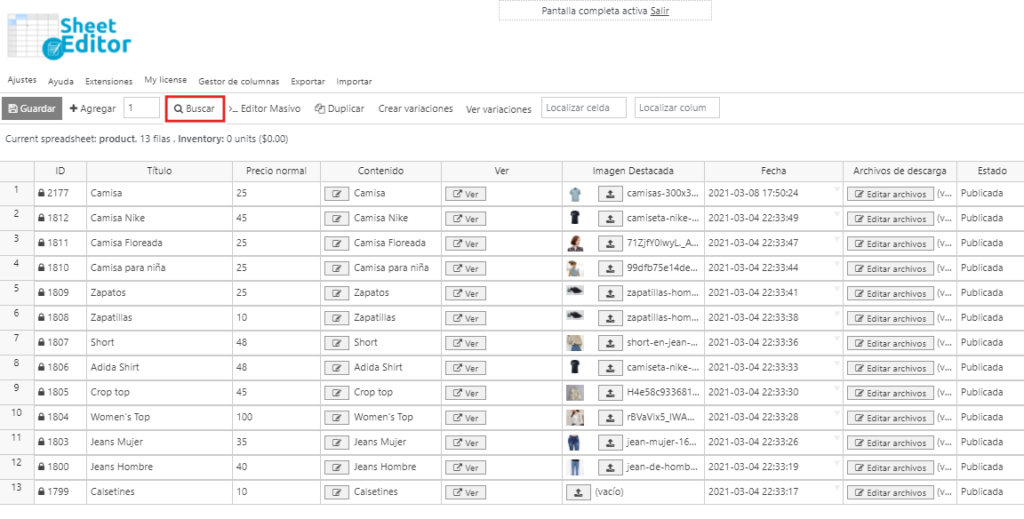
Task: Open date dropdown for Camisa Floreada row
Action: 836,239
